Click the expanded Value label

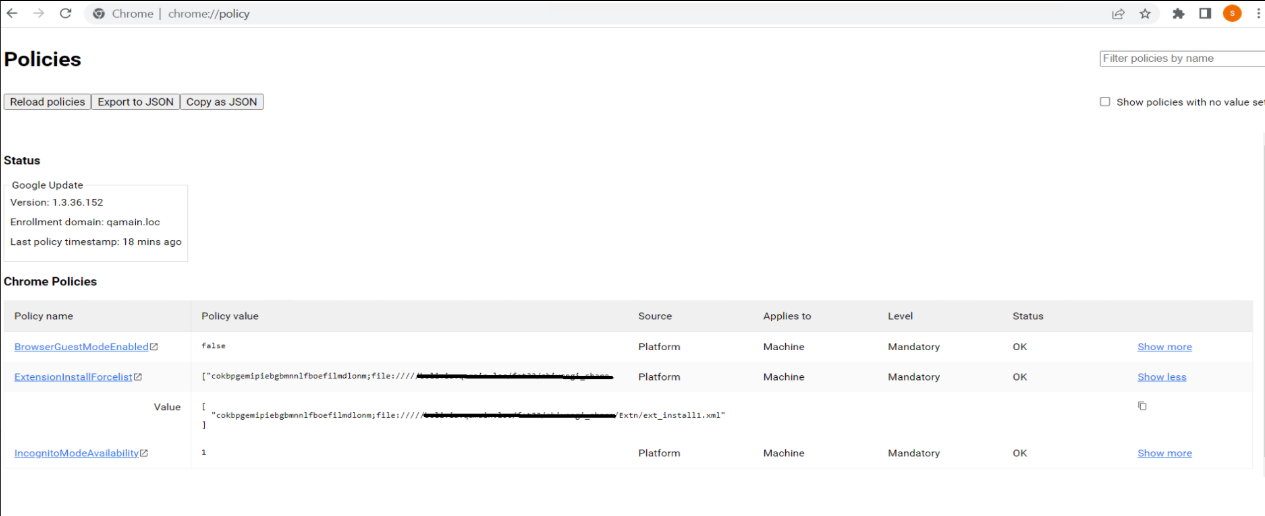[167, 407]
